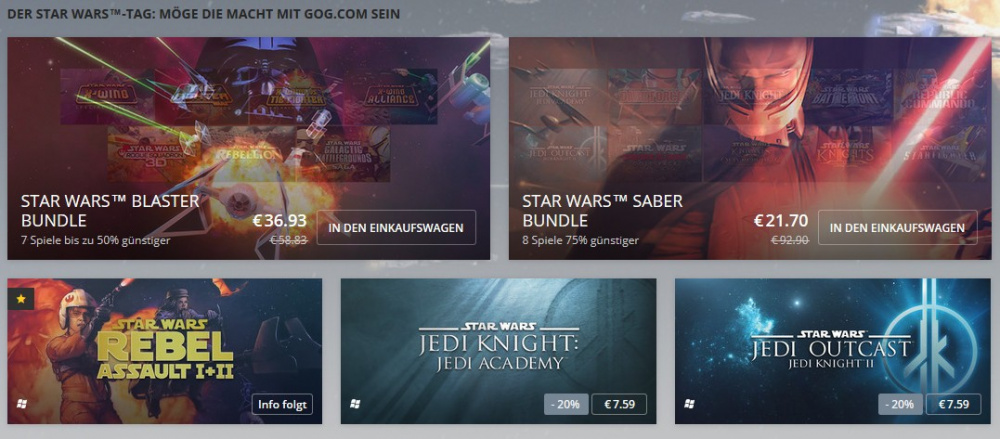Click Windows icon on Jedi Outcast card
Image resolution: width=1000 pixels, height=439 pixels.
click(689, 404)
